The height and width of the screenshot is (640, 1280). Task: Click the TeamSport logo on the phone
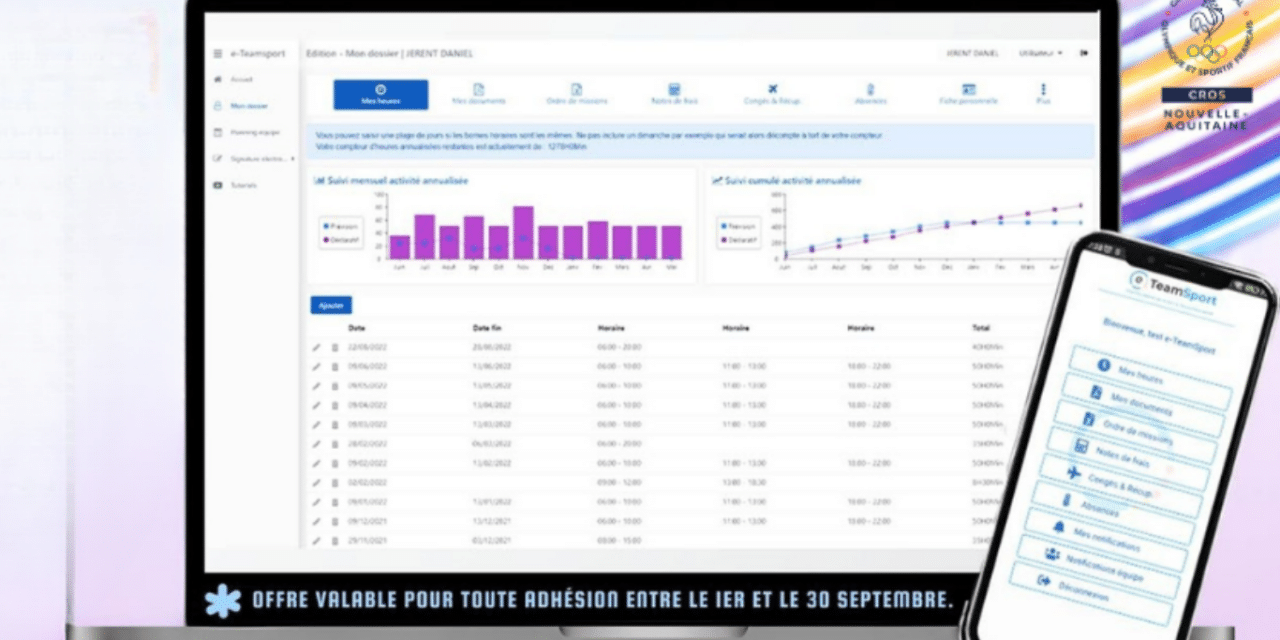tap(1172, 291)
